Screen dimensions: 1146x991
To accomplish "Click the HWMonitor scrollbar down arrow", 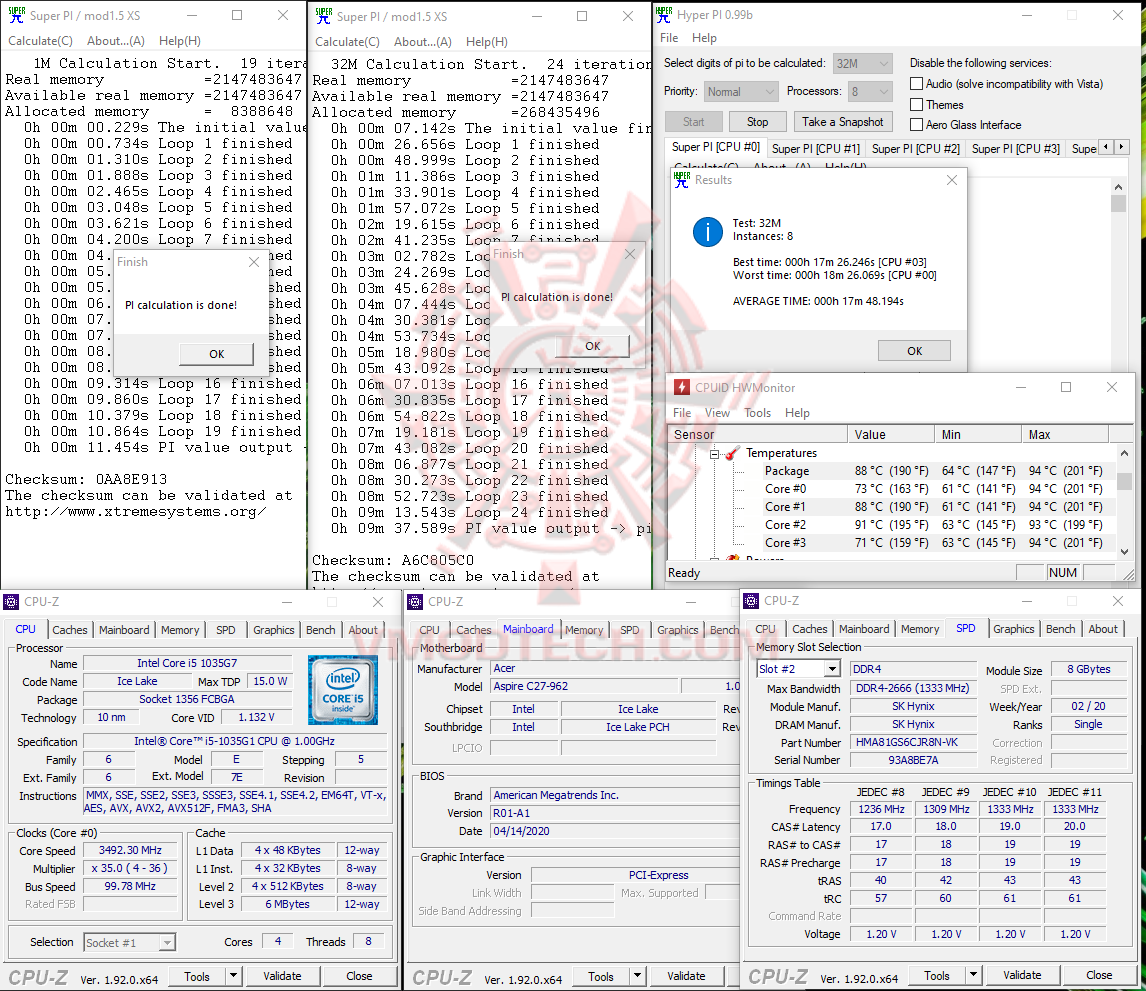I will [1124, 552].
